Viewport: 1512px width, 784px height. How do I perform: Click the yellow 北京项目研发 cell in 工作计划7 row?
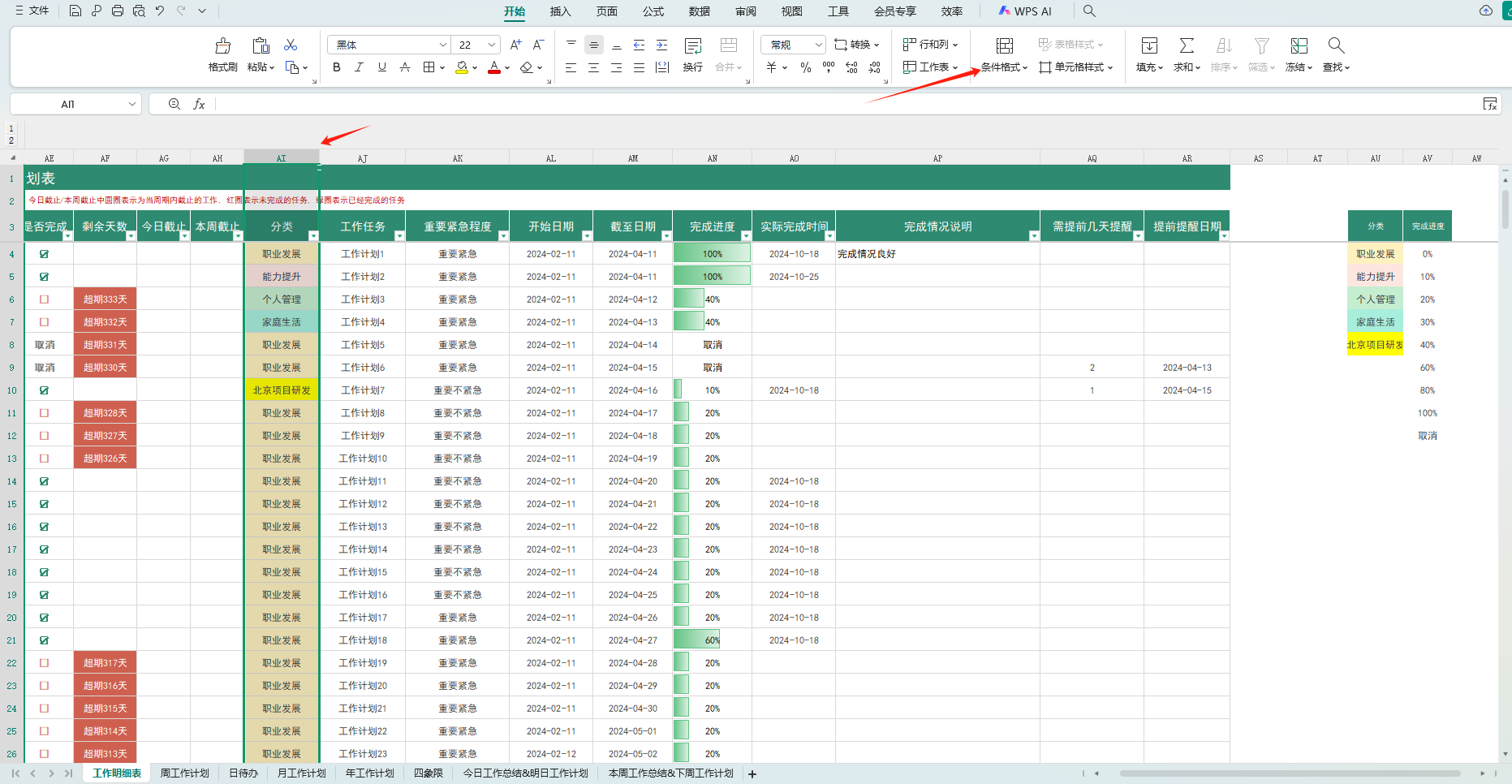(x=282, y=390)
